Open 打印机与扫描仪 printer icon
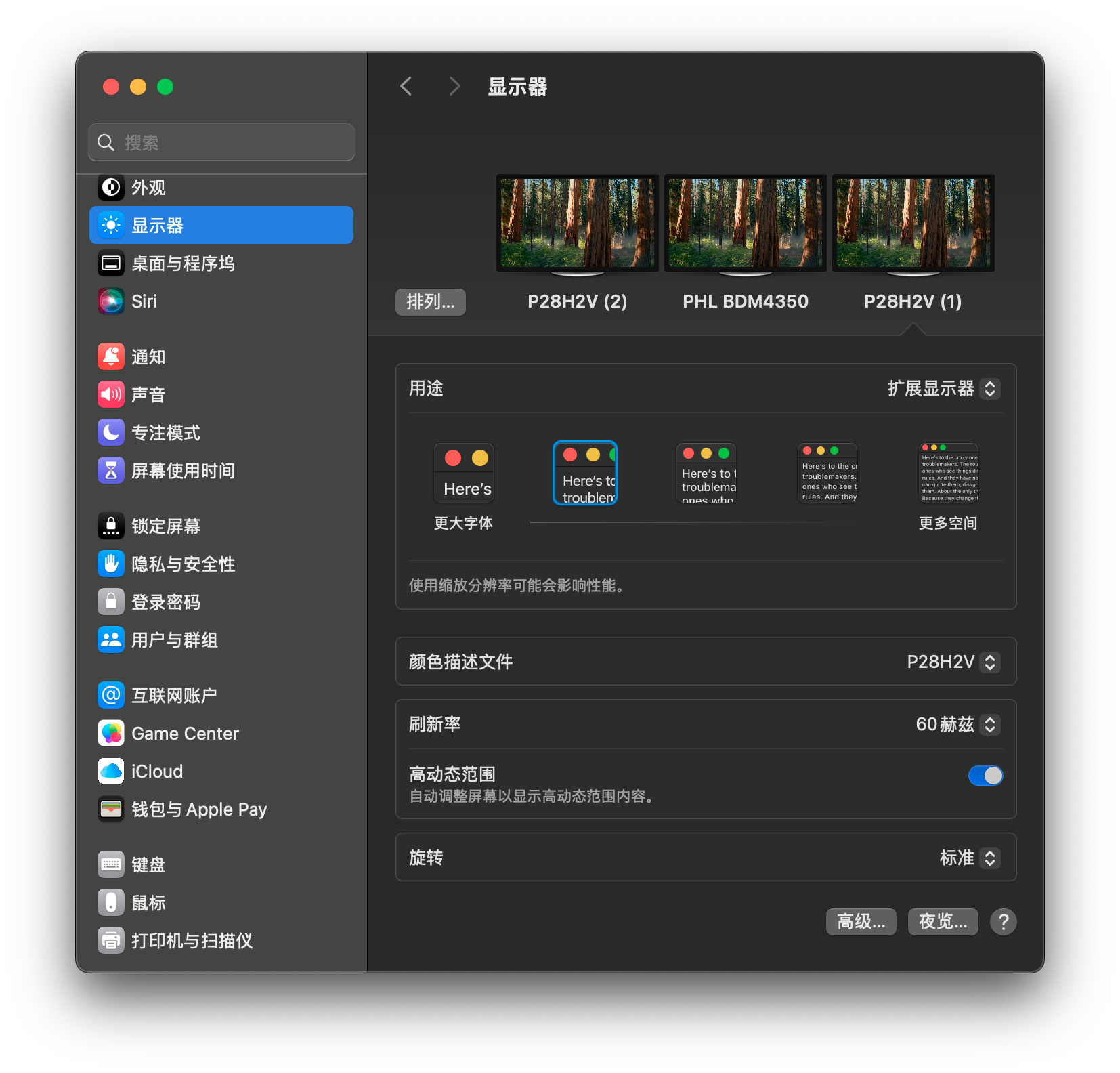Screen dimensions: 1120x1073 click(x=111, y=940)
